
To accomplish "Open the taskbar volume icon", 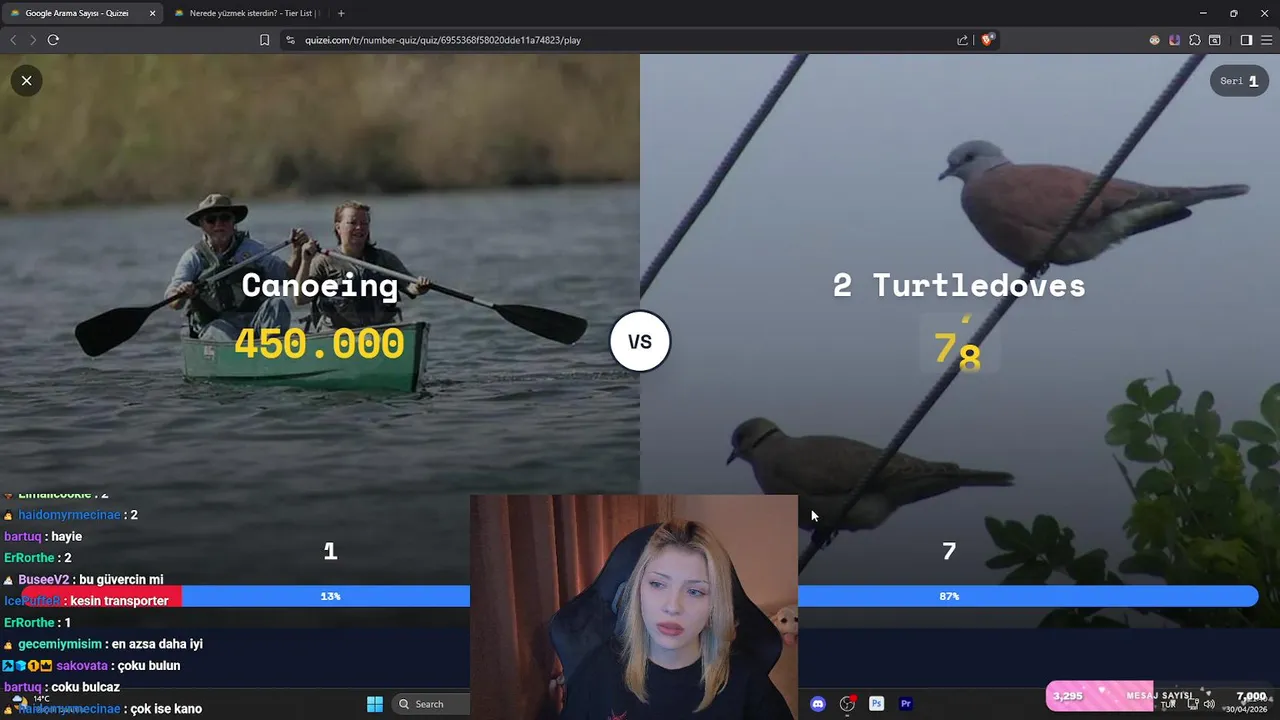I will tap(1209, 704).
